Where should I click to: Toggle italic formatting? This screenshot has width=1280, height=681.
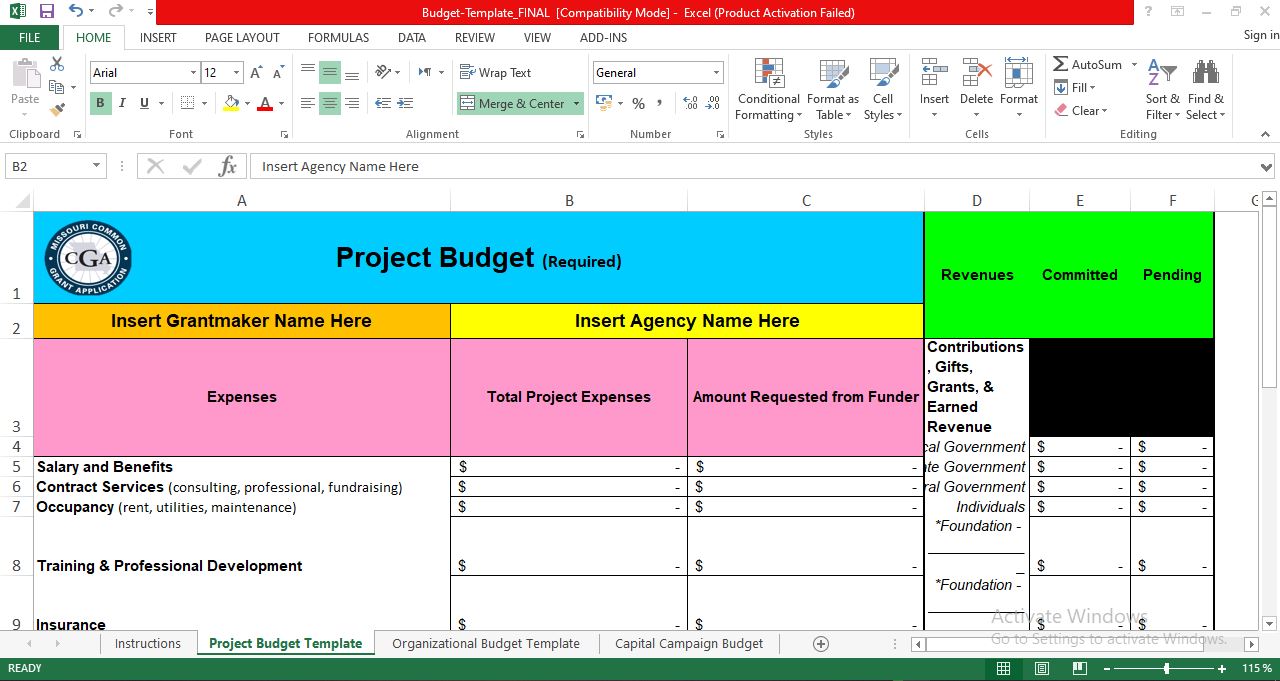pos(122,103)
